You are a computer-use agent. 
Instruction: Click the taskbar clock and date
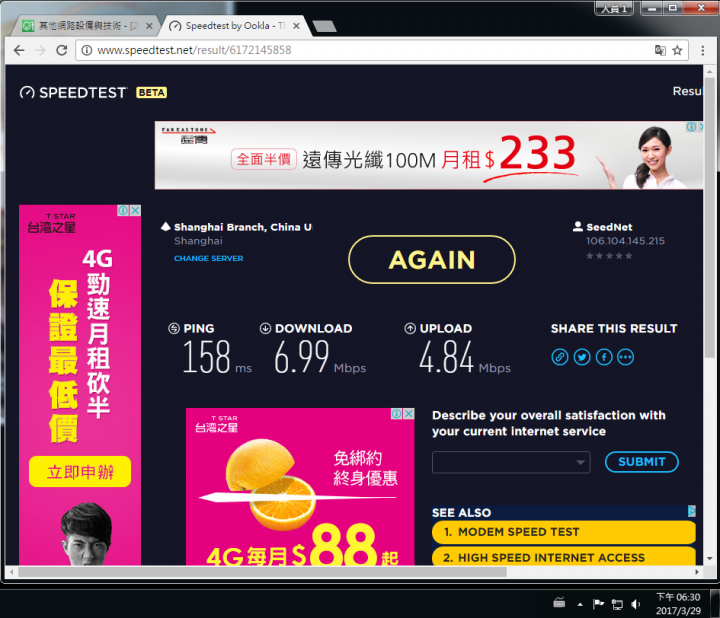[x=678, y=604]
